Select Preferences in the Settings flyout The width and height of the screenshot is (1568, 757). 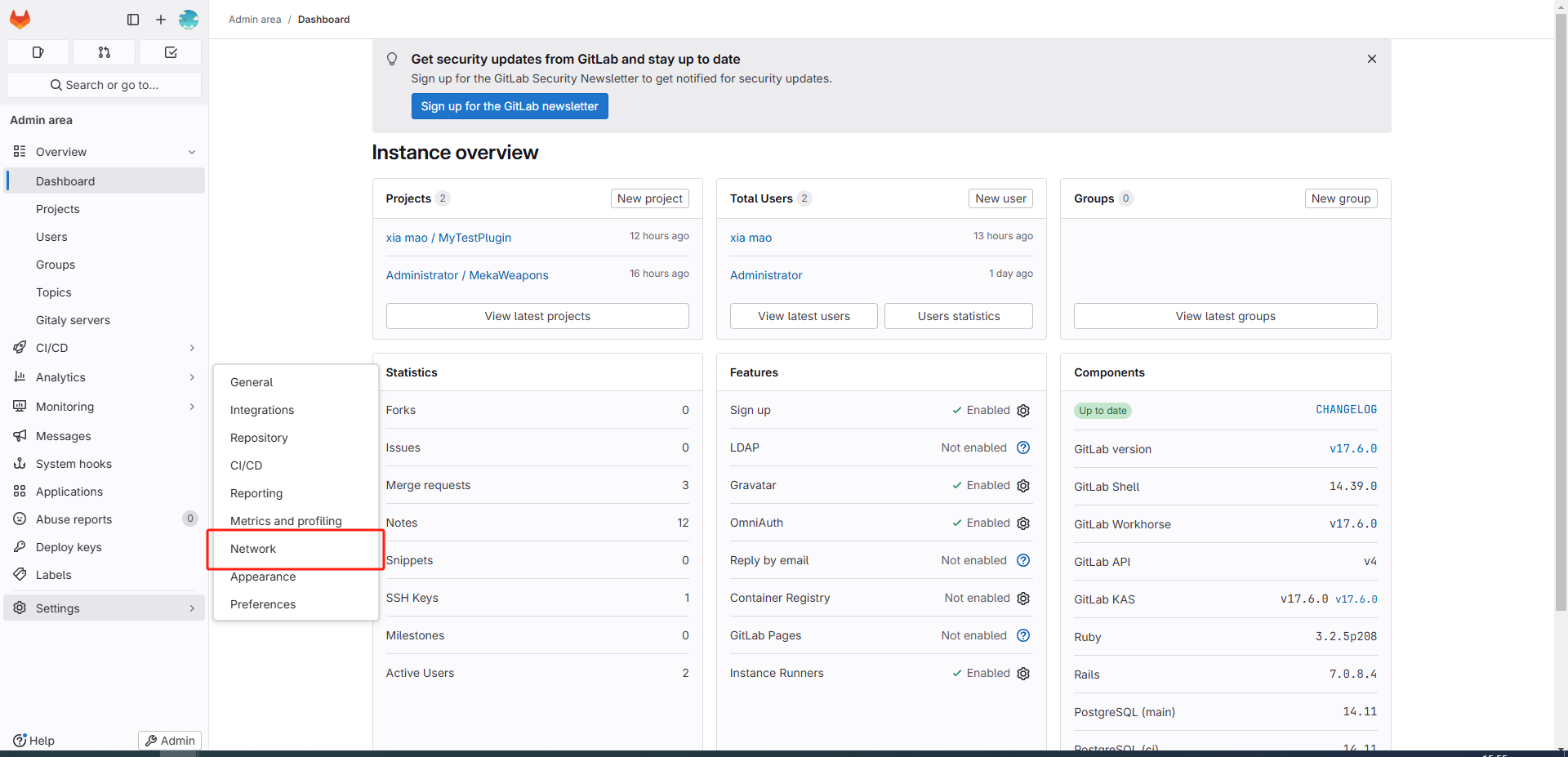pyautogui.click(x=296, y=604)
